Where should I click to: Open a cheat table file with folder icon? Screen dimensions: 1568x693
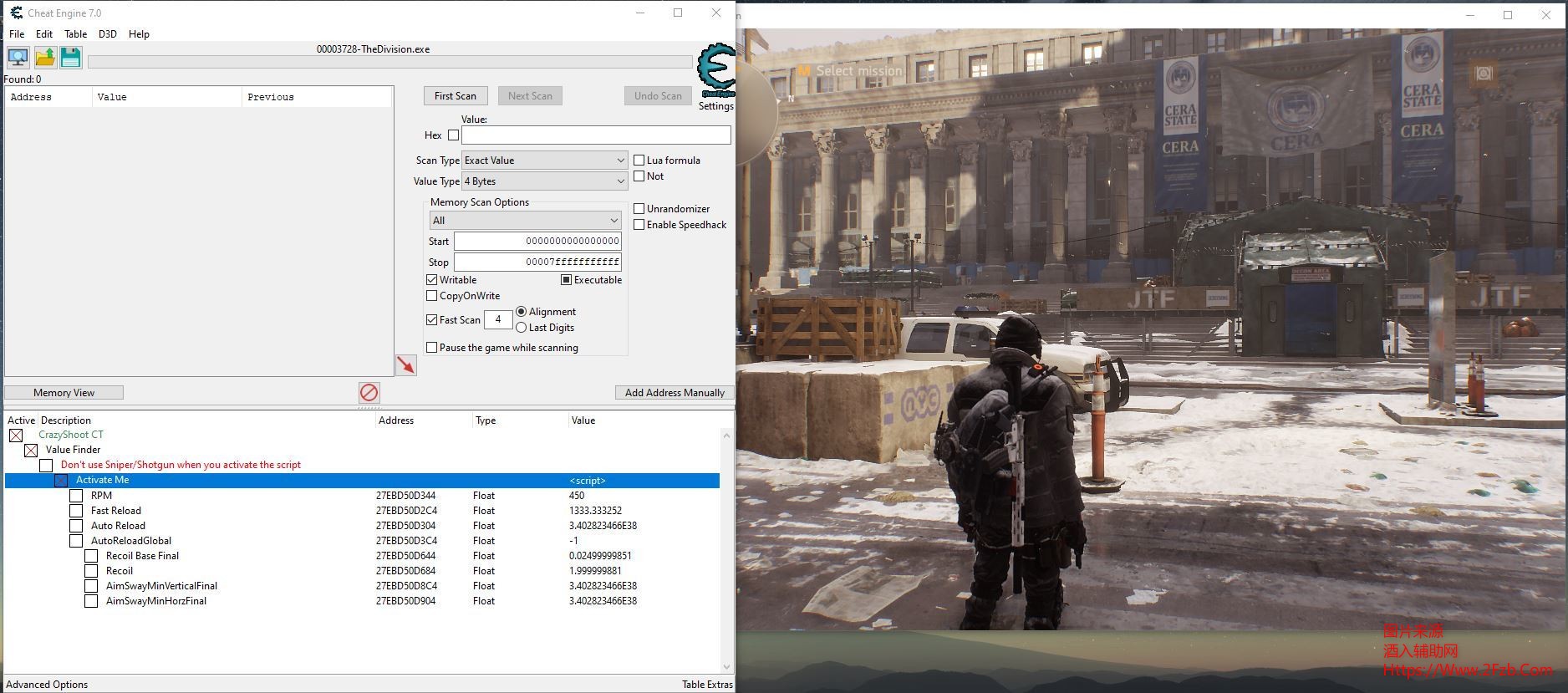(x=45, y=58)
